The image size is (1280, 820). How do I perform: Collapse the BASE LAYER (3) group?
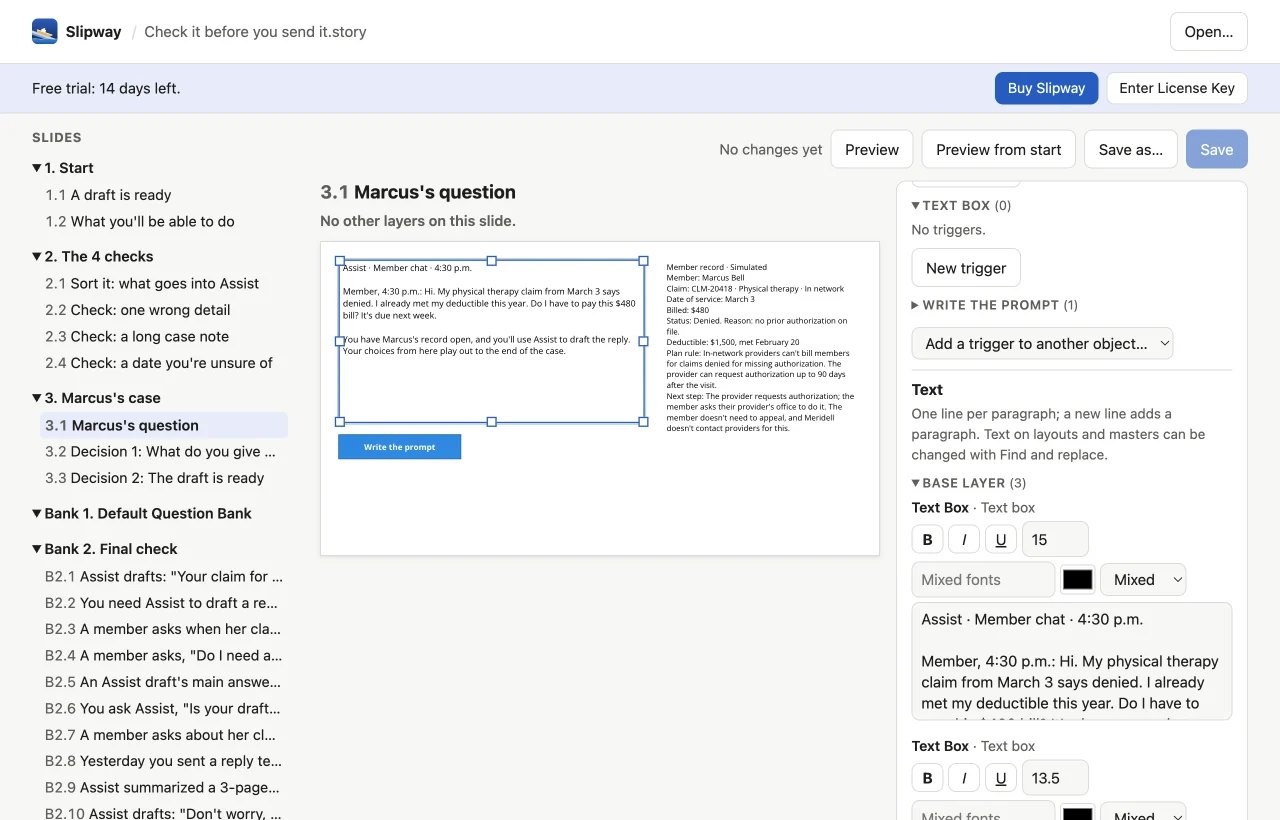pos(916,483)
